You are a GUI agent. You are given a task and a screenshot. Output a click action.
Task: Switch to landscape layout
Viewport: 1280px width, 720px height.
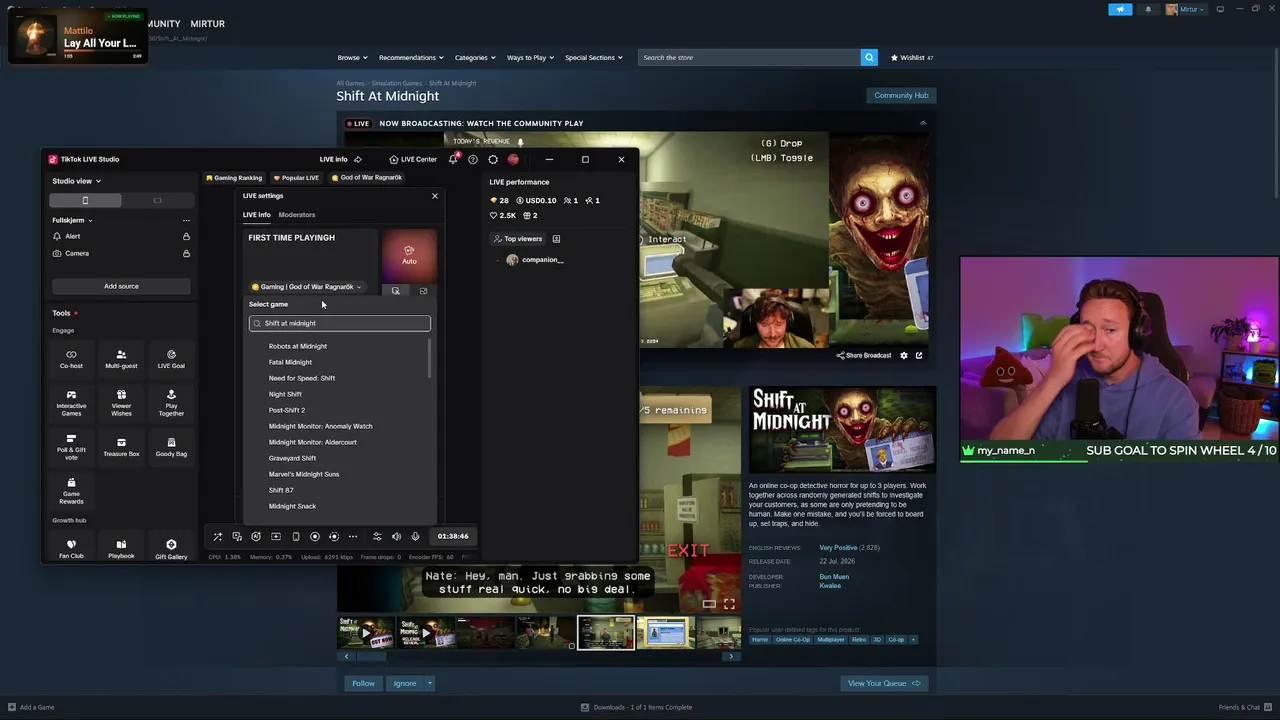click(x=157, y=200)
